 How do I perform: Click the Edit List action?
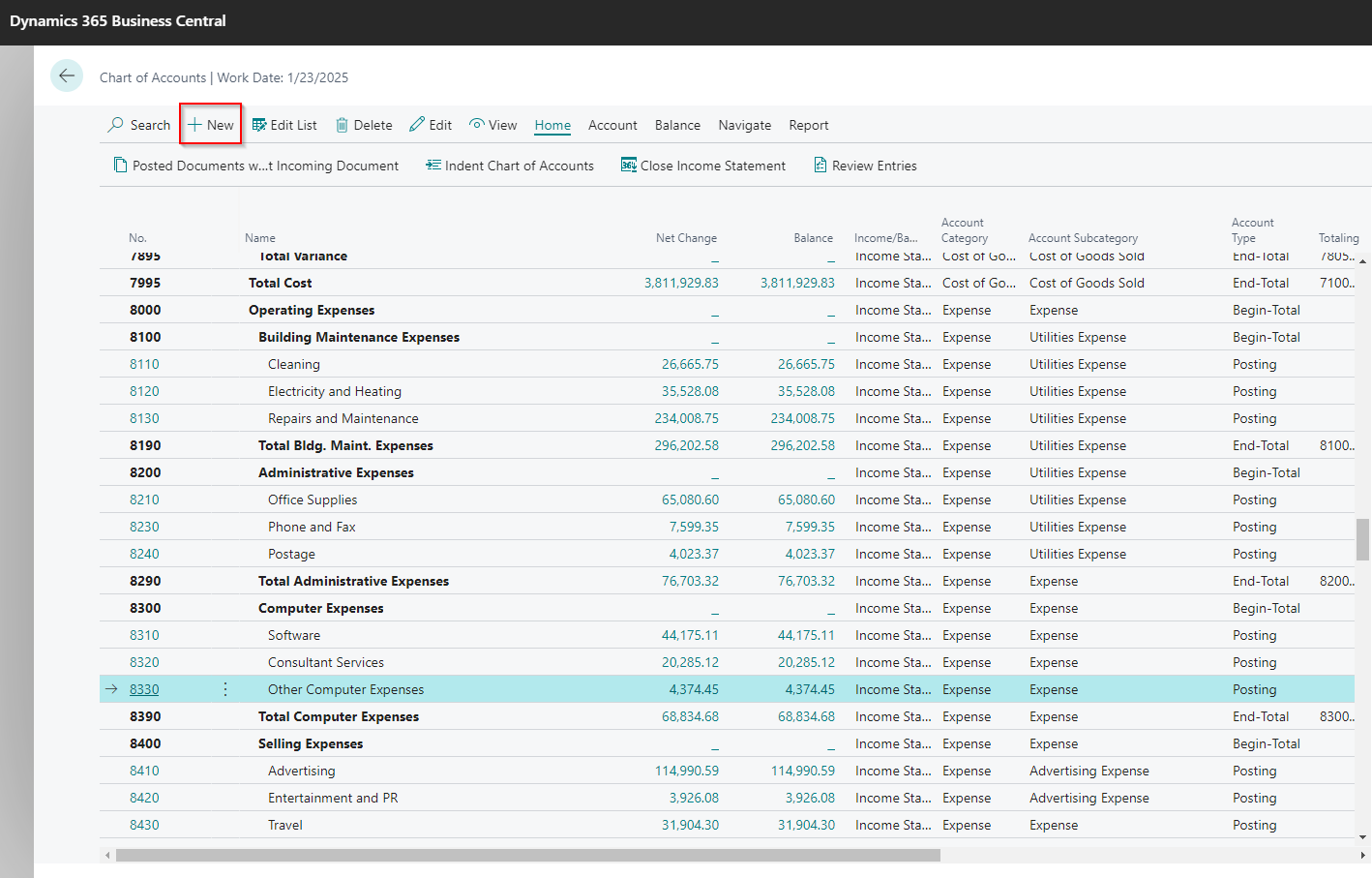pyautogui.click(x=284, y=125)
